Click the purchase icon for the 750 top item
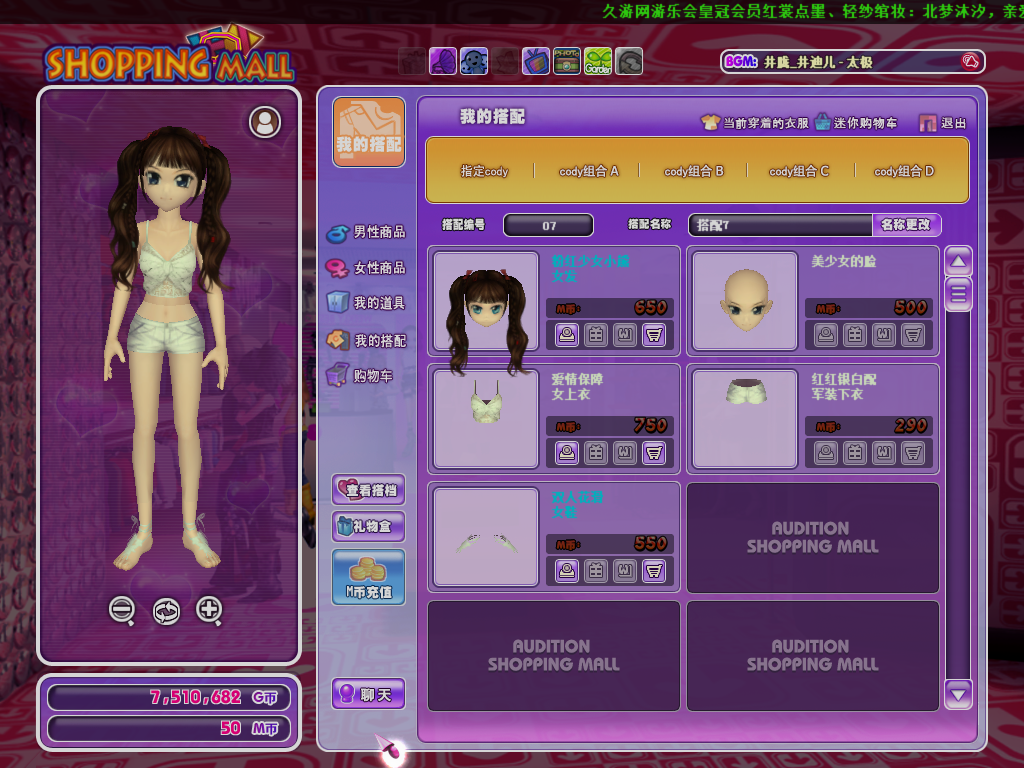Image resolution: width=1024 pixels, height=768 pixels. coord(567,453)
